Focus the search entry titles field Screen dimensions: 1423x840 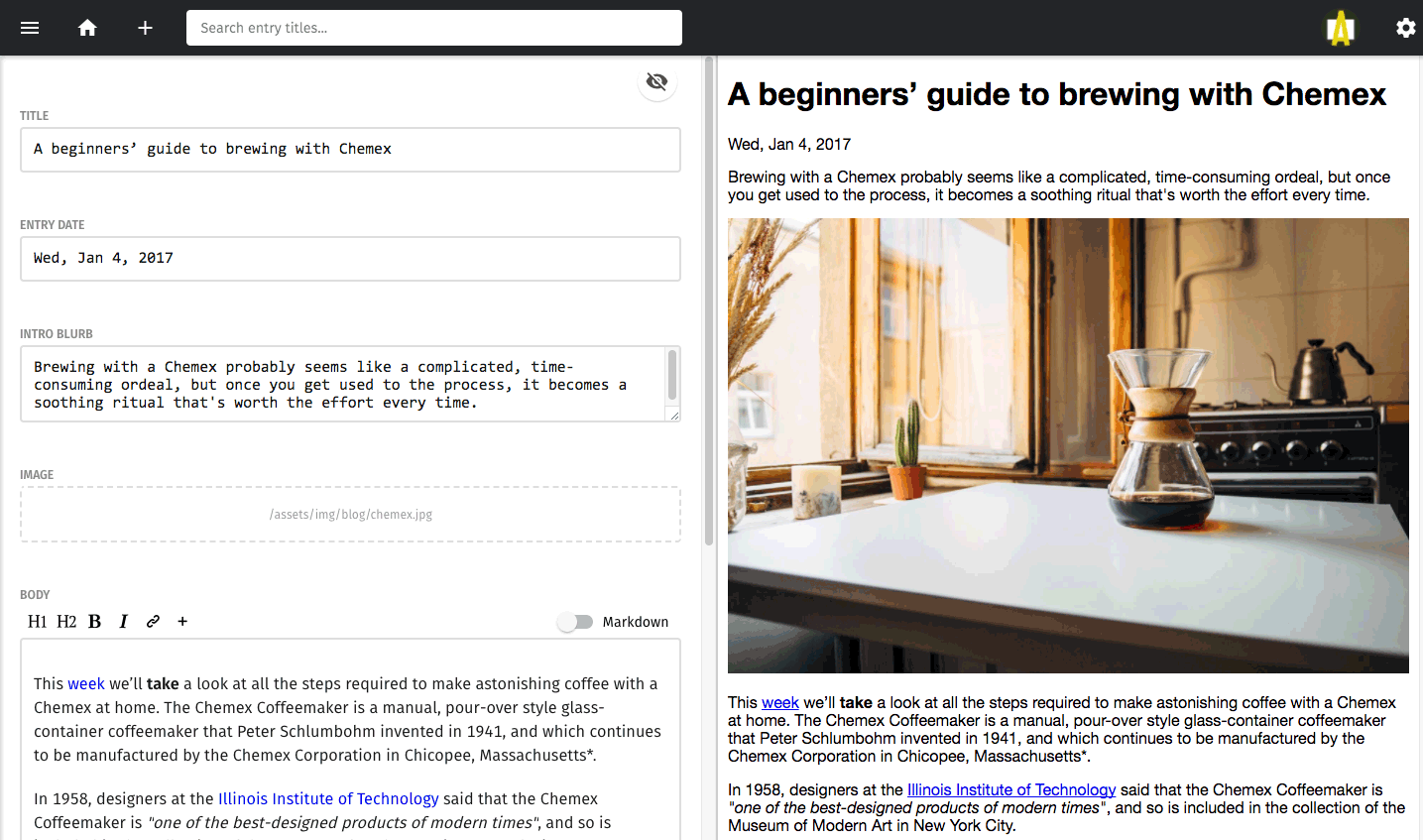(x=434, y=28)
